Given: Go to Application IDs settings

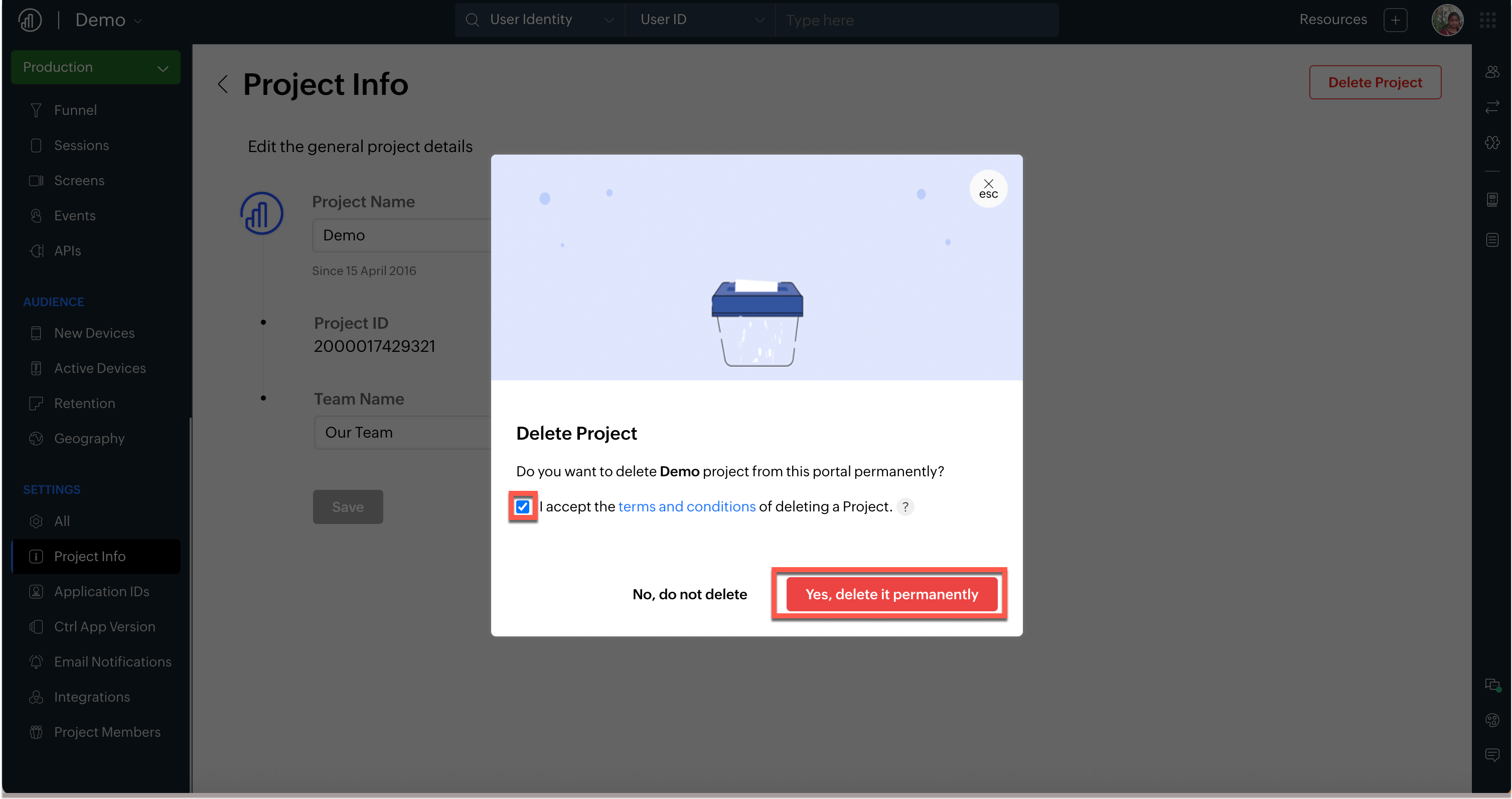Looking at the screenshot, I should pos(101,591).
